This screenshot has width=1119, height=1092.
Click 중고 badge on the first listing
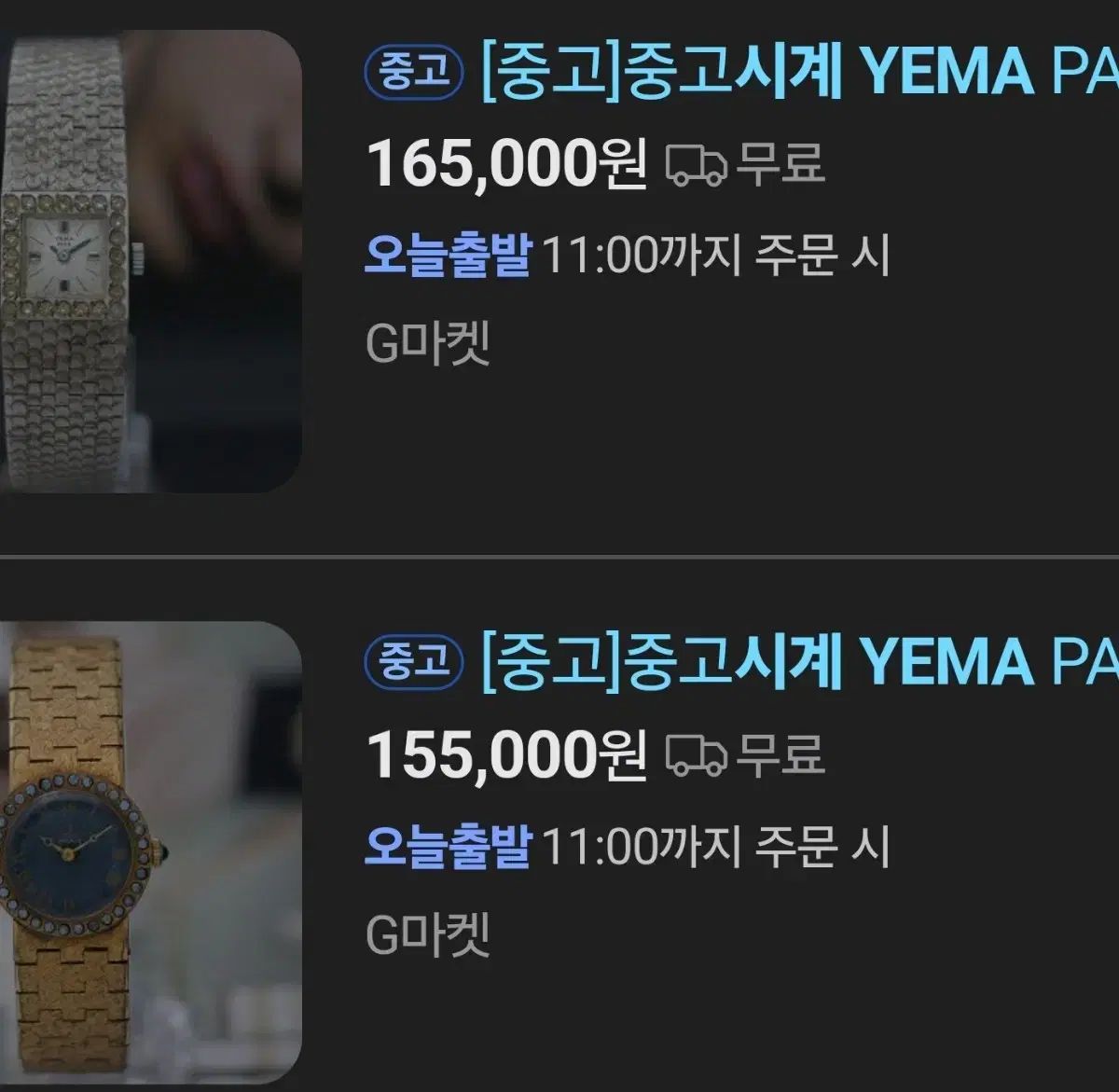point(413,73)
